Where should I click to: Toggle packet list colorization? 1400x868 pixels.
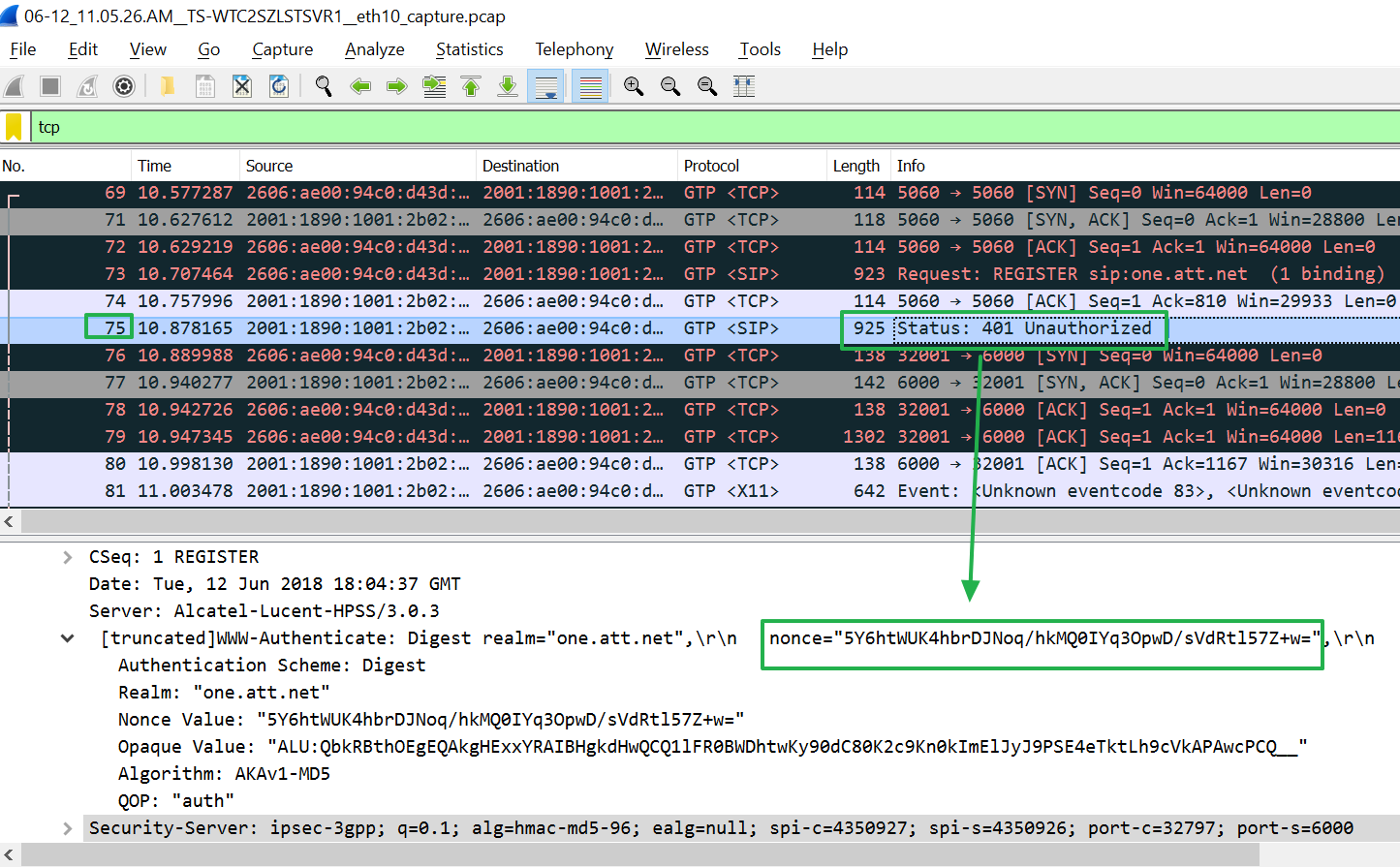590,86
